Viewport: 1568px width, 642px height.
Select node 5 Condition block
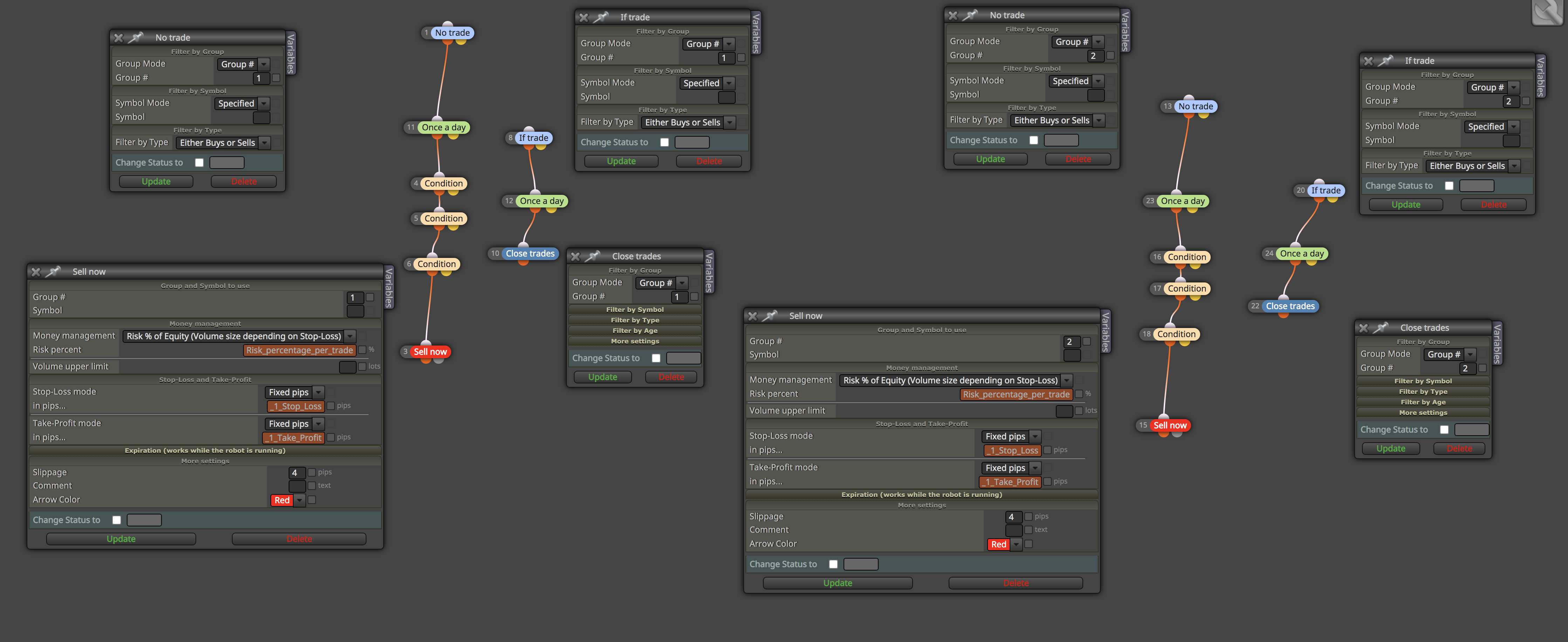(x=444, y=219)
